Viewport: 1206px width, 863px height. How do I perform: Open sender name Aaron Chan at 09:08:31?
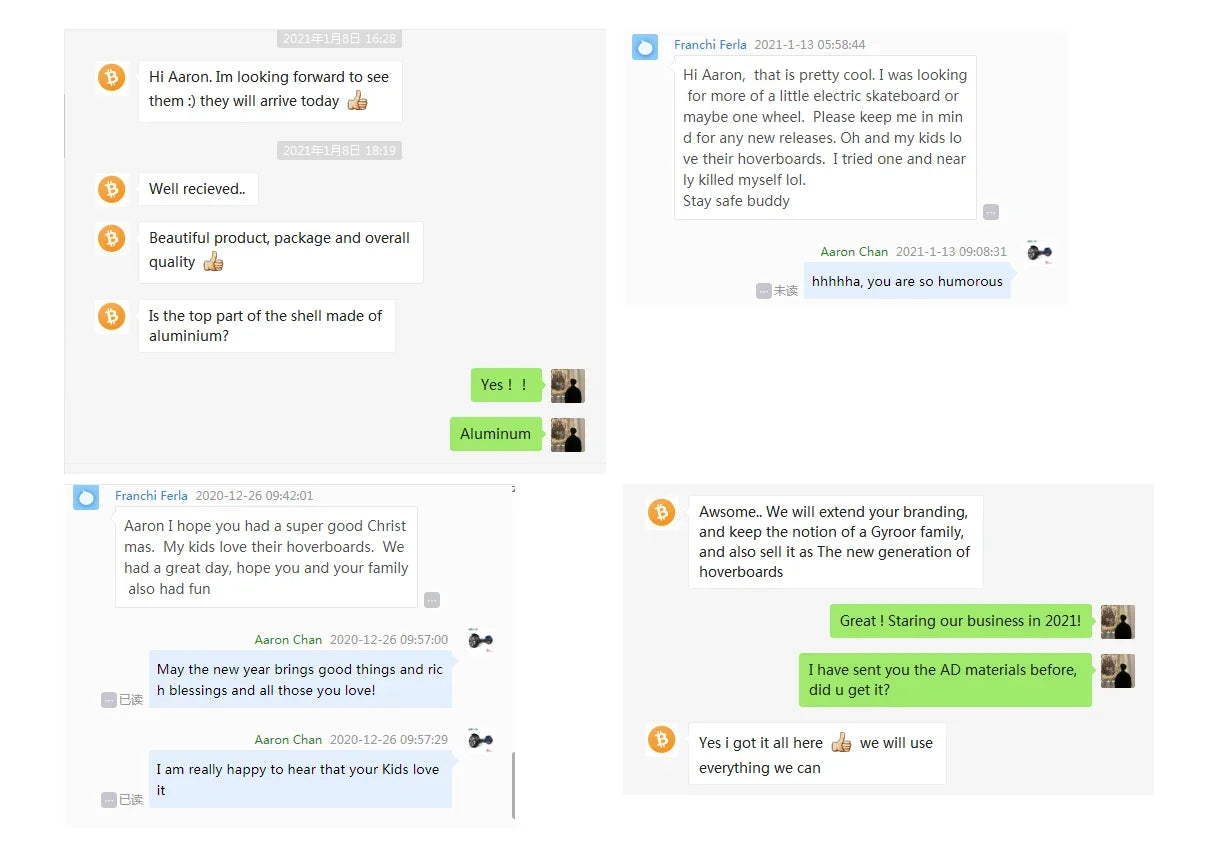point(854,252)
